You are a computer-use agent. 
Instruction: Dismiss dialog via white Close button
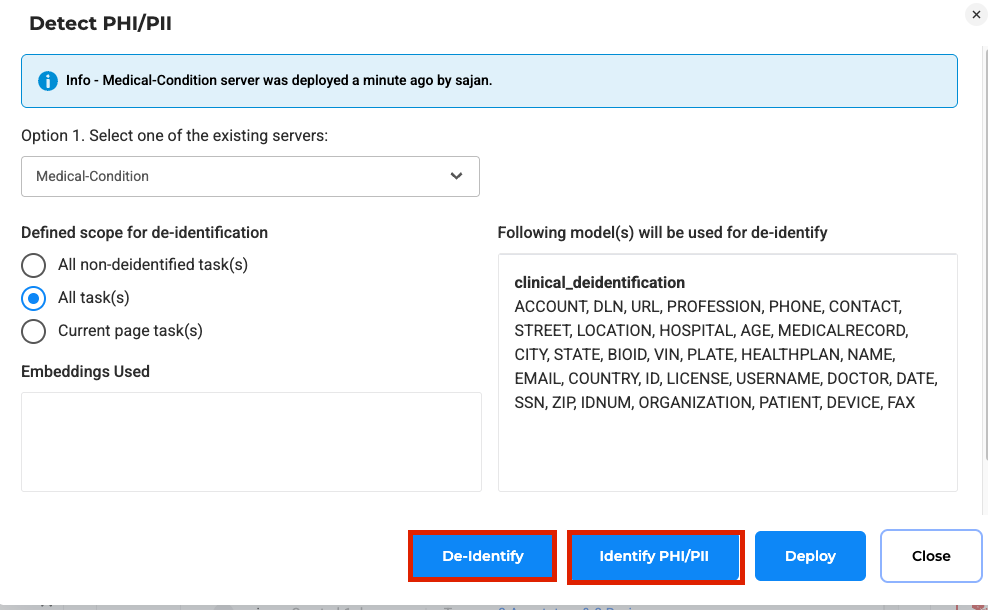click(931, 556)
